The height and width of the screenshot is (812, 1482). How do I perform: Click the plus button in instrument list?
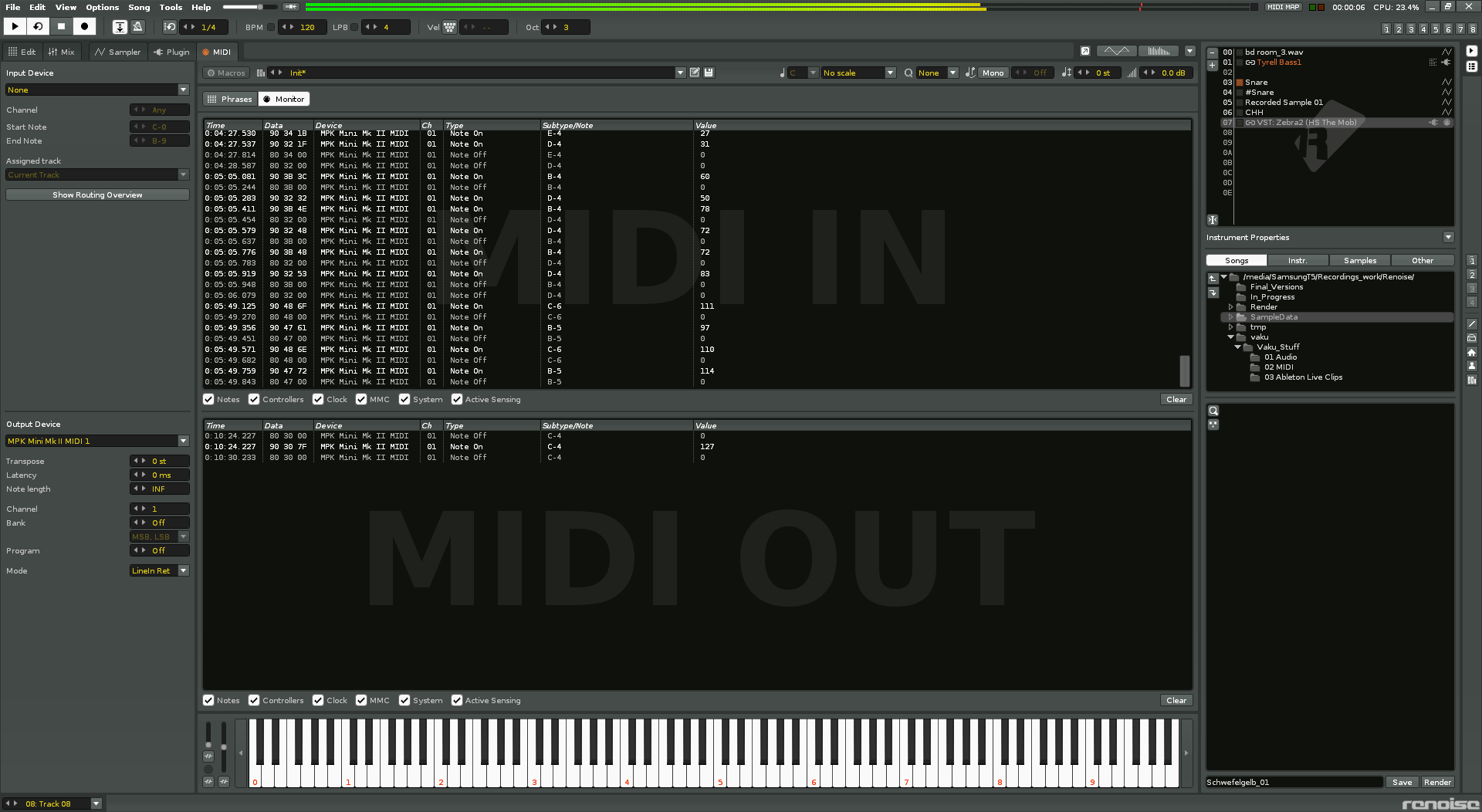pos(1213,66)
